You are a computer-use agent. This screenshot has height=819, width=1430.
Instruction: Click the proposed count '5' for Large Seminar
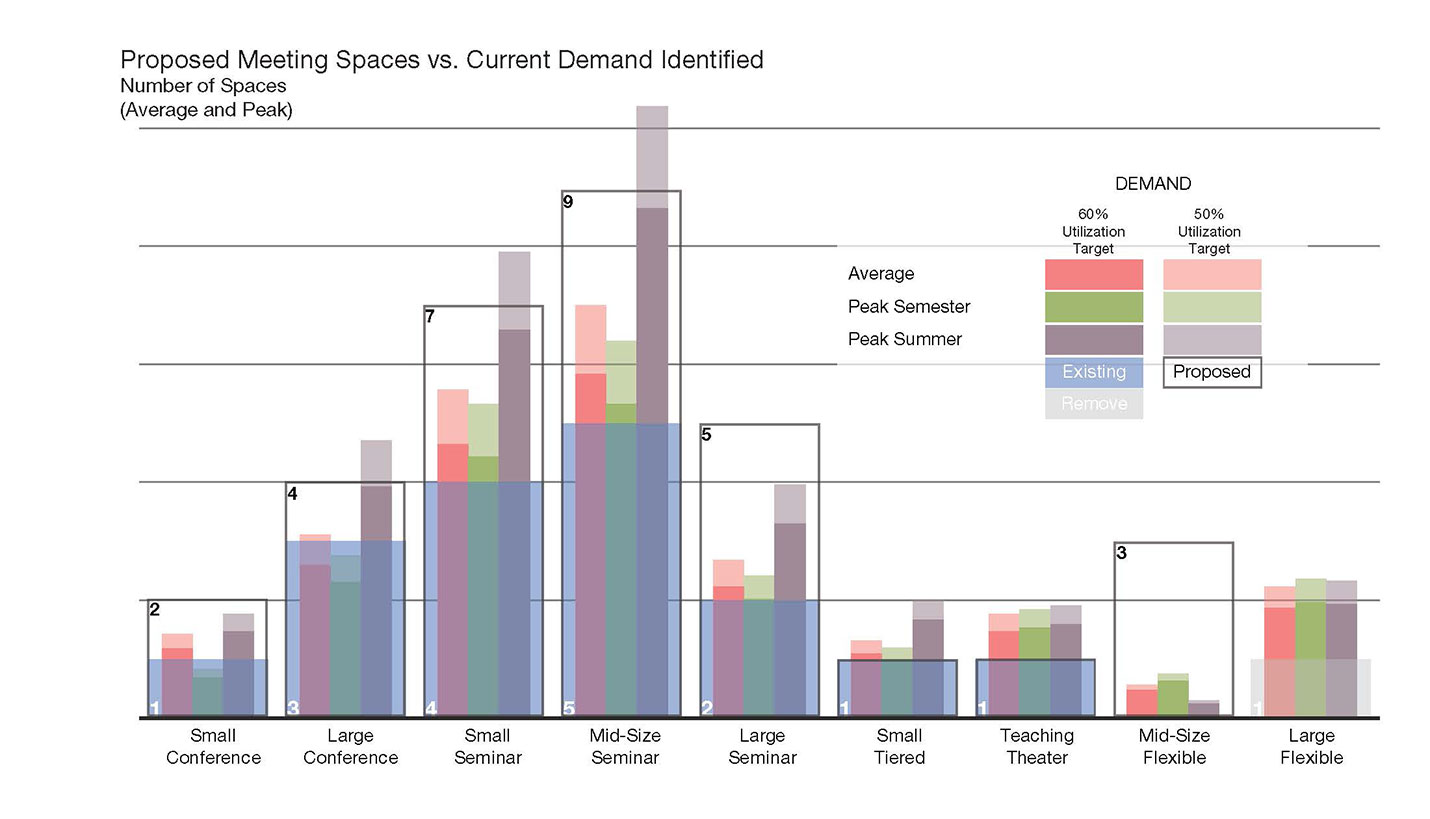706,435
